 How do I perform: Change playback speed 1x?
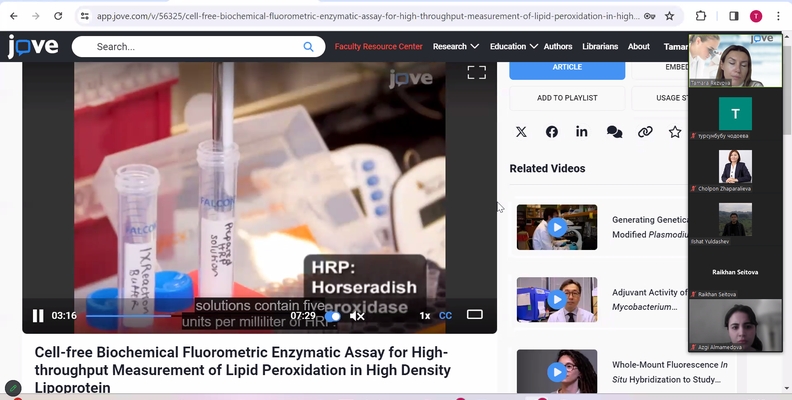click(425, 316)
